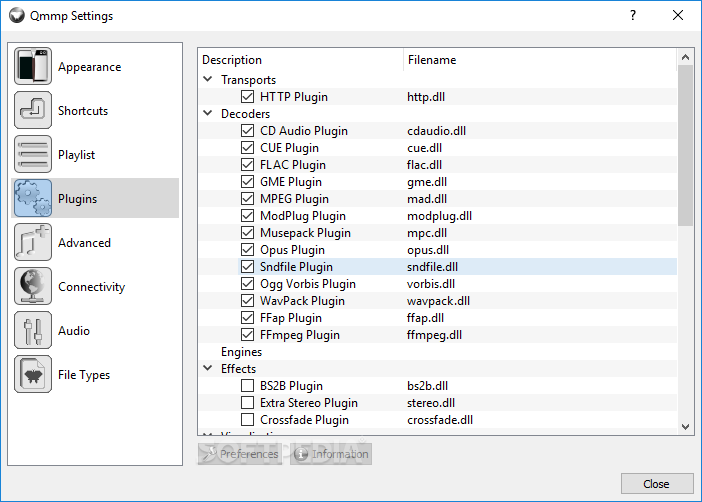Click the question mark help button
Image resolution: width=702 pixels, height=502 pixels.
click(633, 15)
